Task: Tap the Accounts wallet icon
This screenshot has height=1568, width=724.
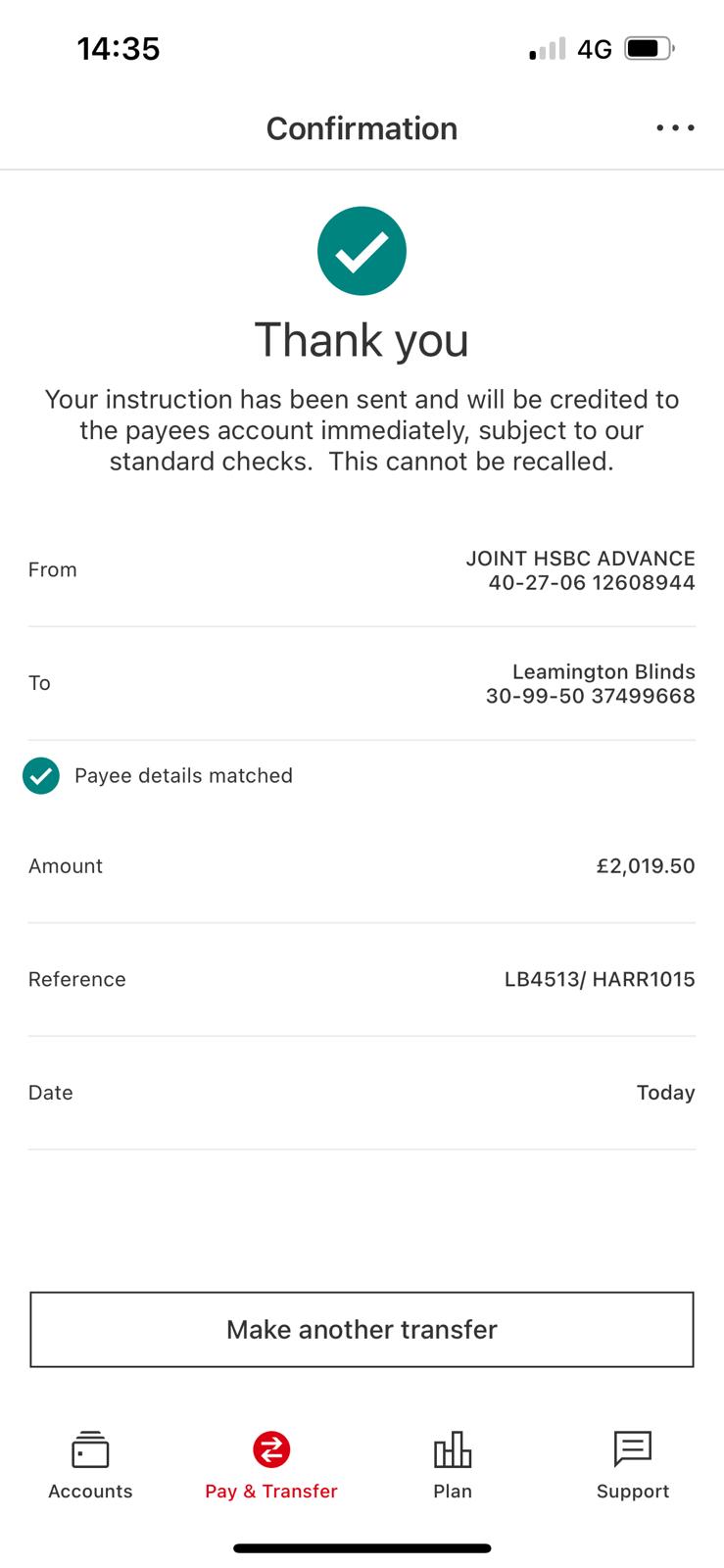Action: [90, 1449]
